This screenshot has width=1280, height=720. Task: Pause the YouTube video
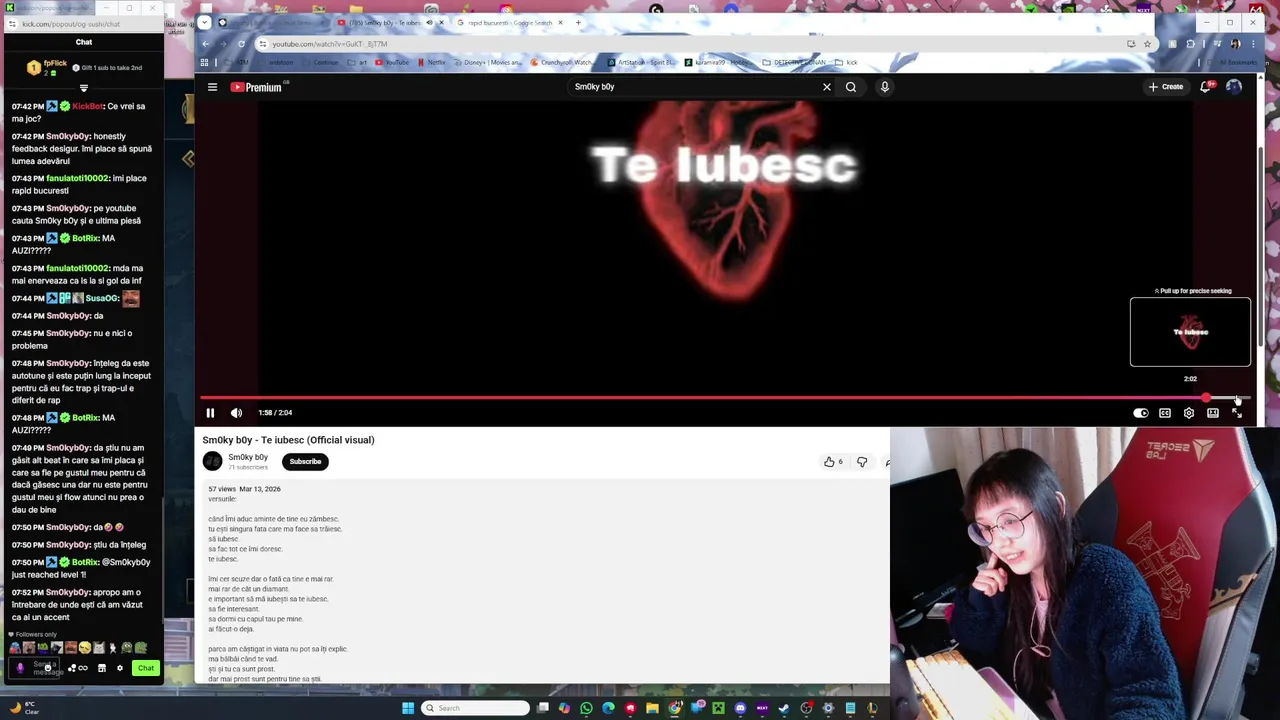tap(210, 413)
